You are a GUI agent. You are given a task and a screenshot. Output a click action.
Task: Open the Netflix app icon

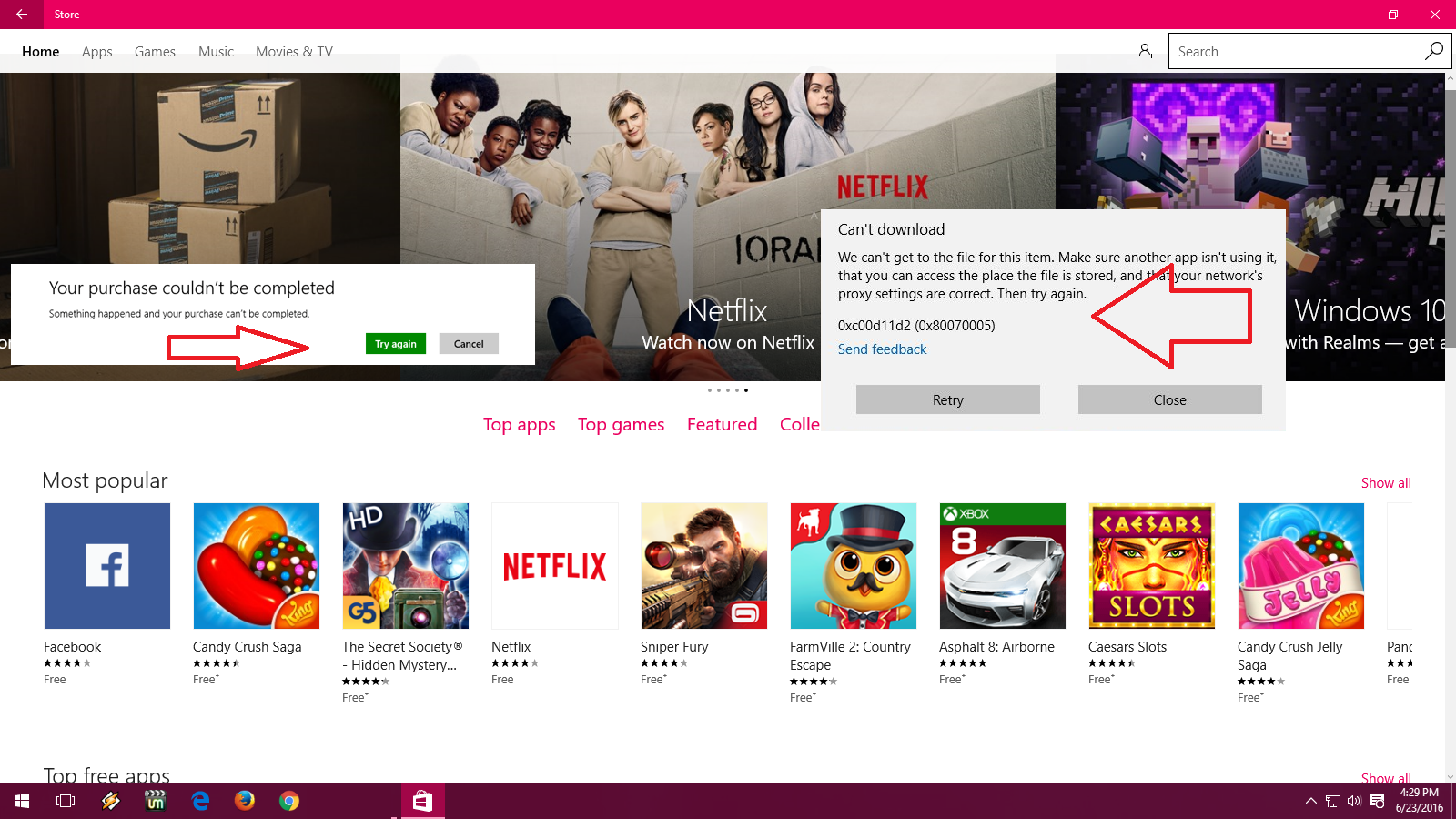click(555, 566)
